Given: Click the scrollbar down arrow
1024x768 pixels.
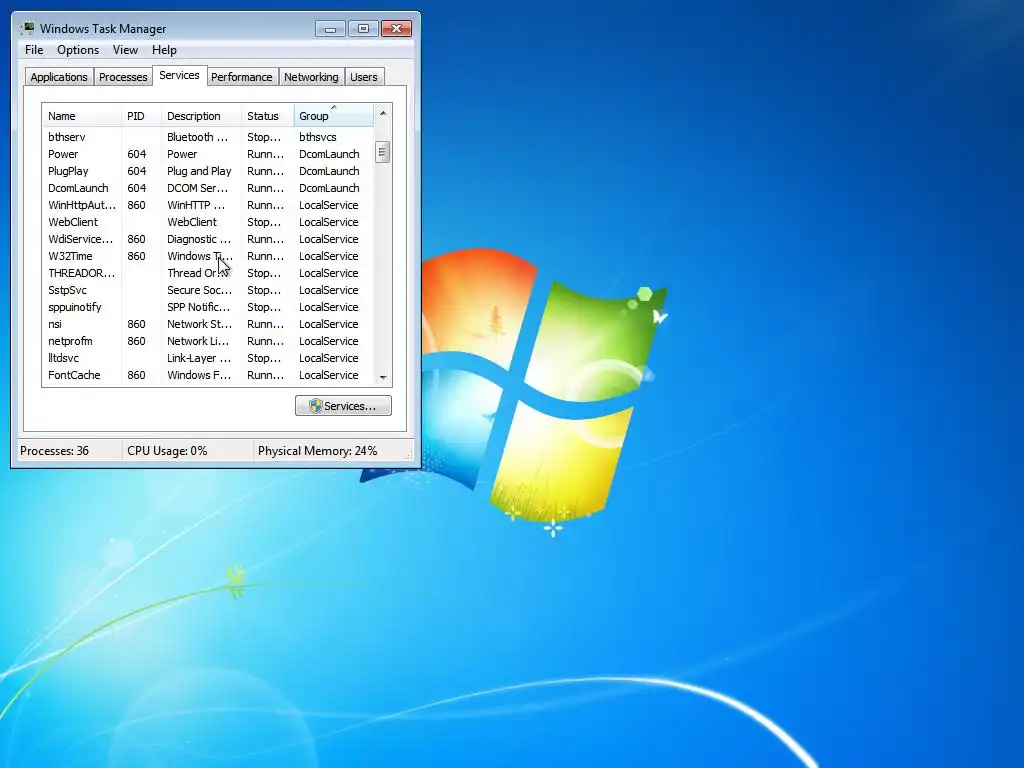Looking at the screenshot, I should pos(383,377).
